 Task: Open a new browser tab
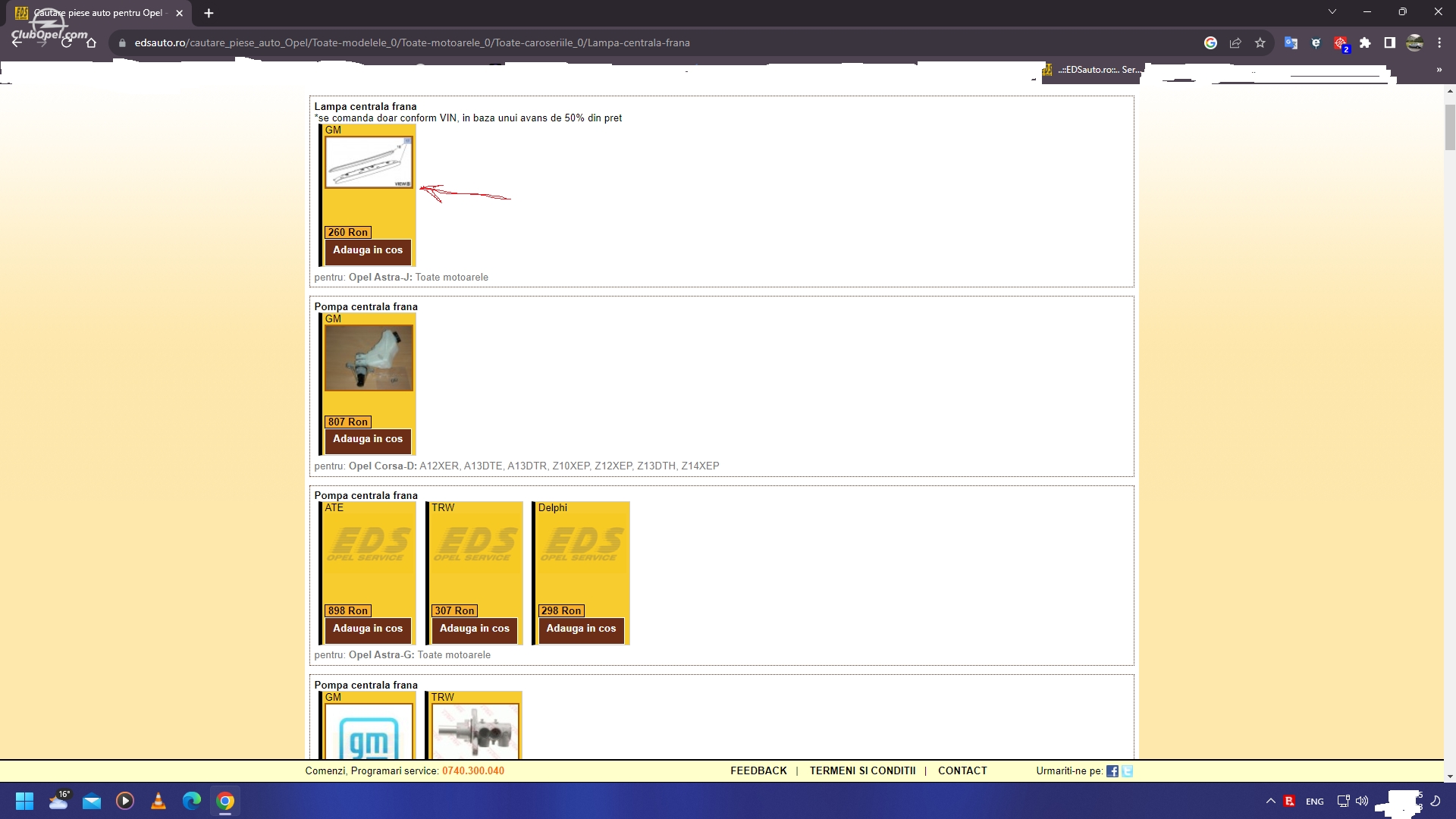209,13
